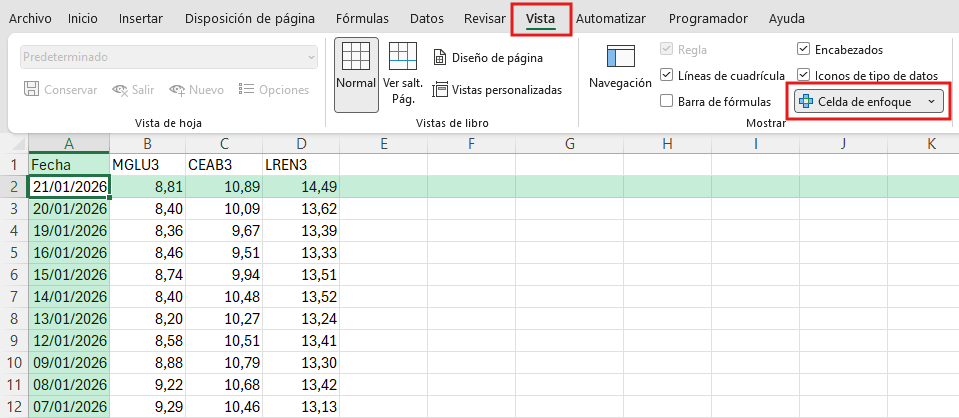Click the cell with value 10,27

click(x=223, y=319)
